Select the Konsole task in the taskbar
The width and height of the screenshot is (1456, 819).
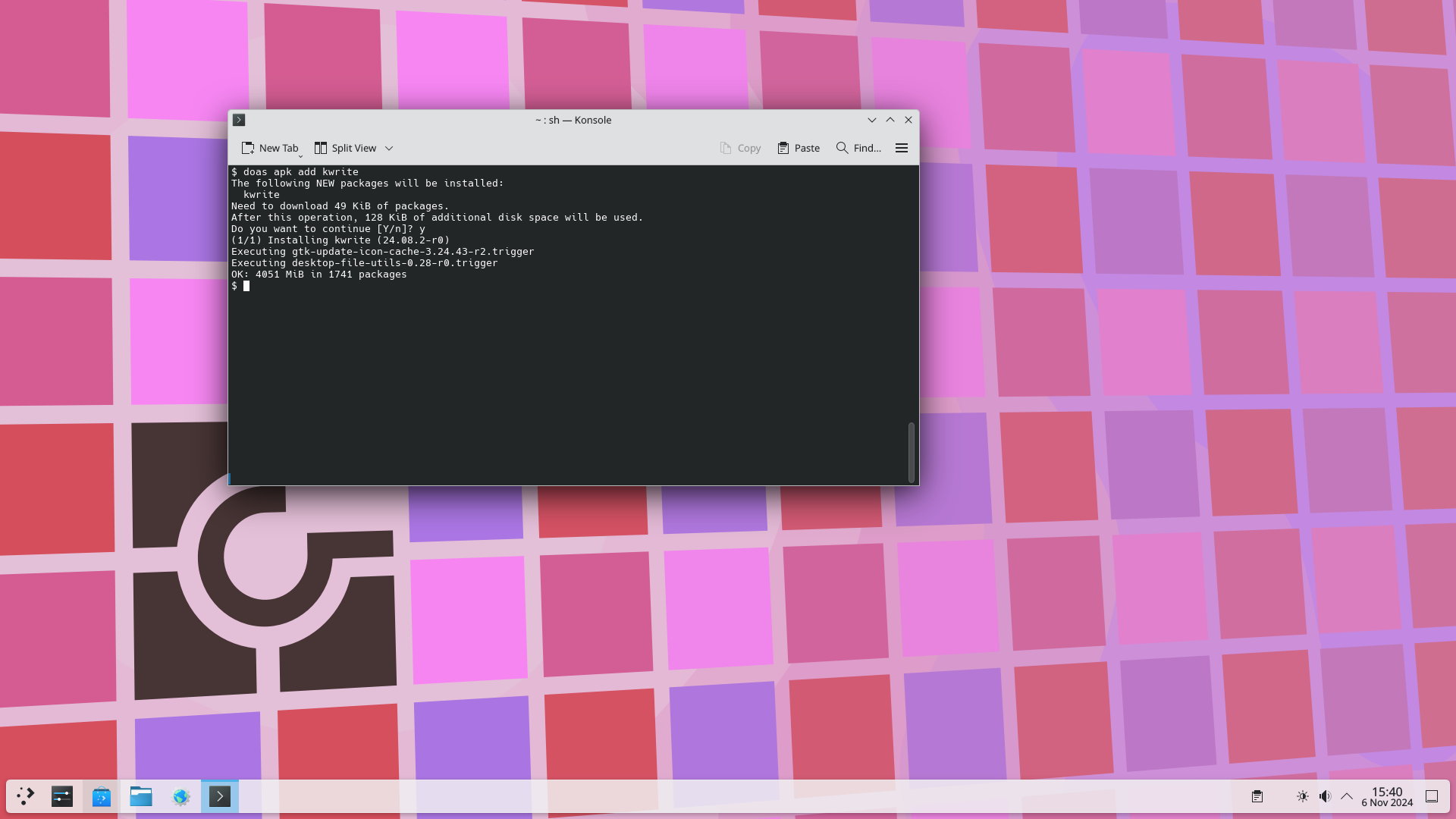click(x=220, y=796)
